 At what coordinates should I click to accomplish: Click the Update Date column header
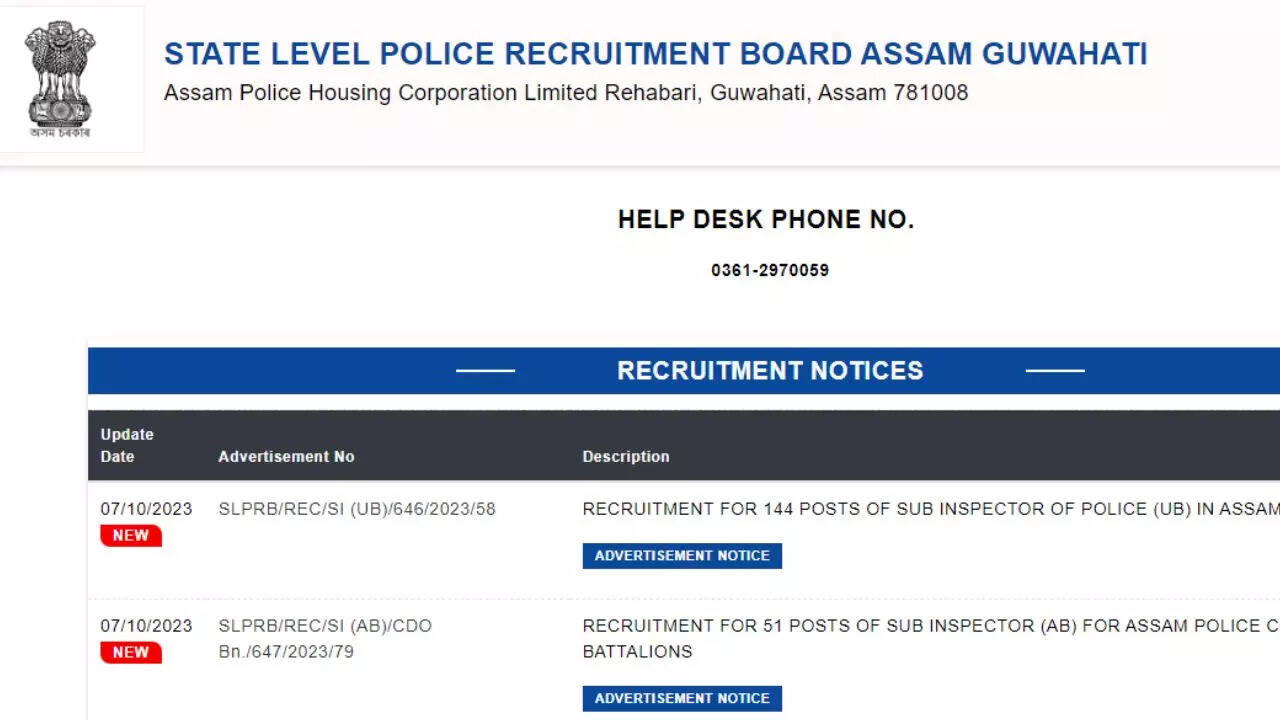pyautogui.click(x=127, y=445)
